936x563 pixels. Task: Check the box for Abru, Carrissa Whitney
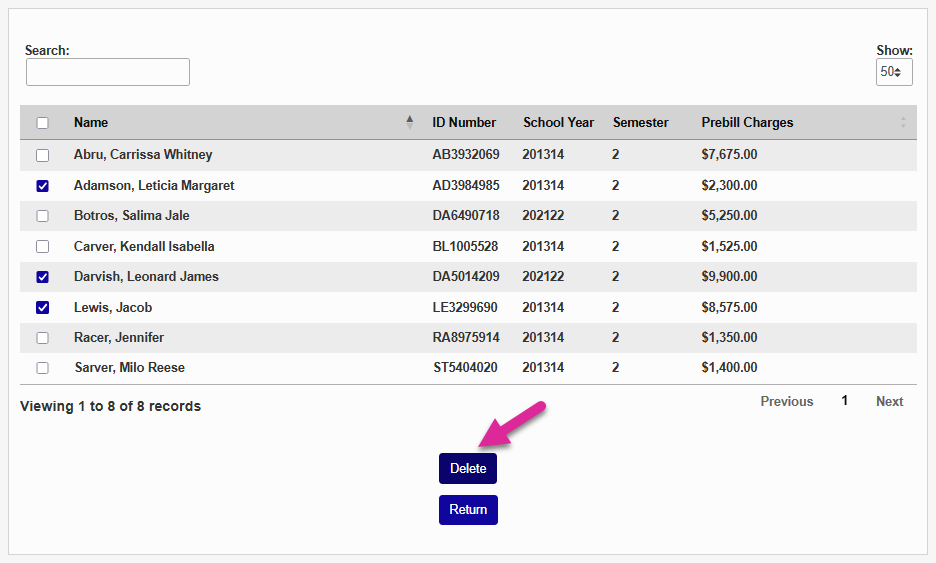pyautogui.click(x=42, y=155)
